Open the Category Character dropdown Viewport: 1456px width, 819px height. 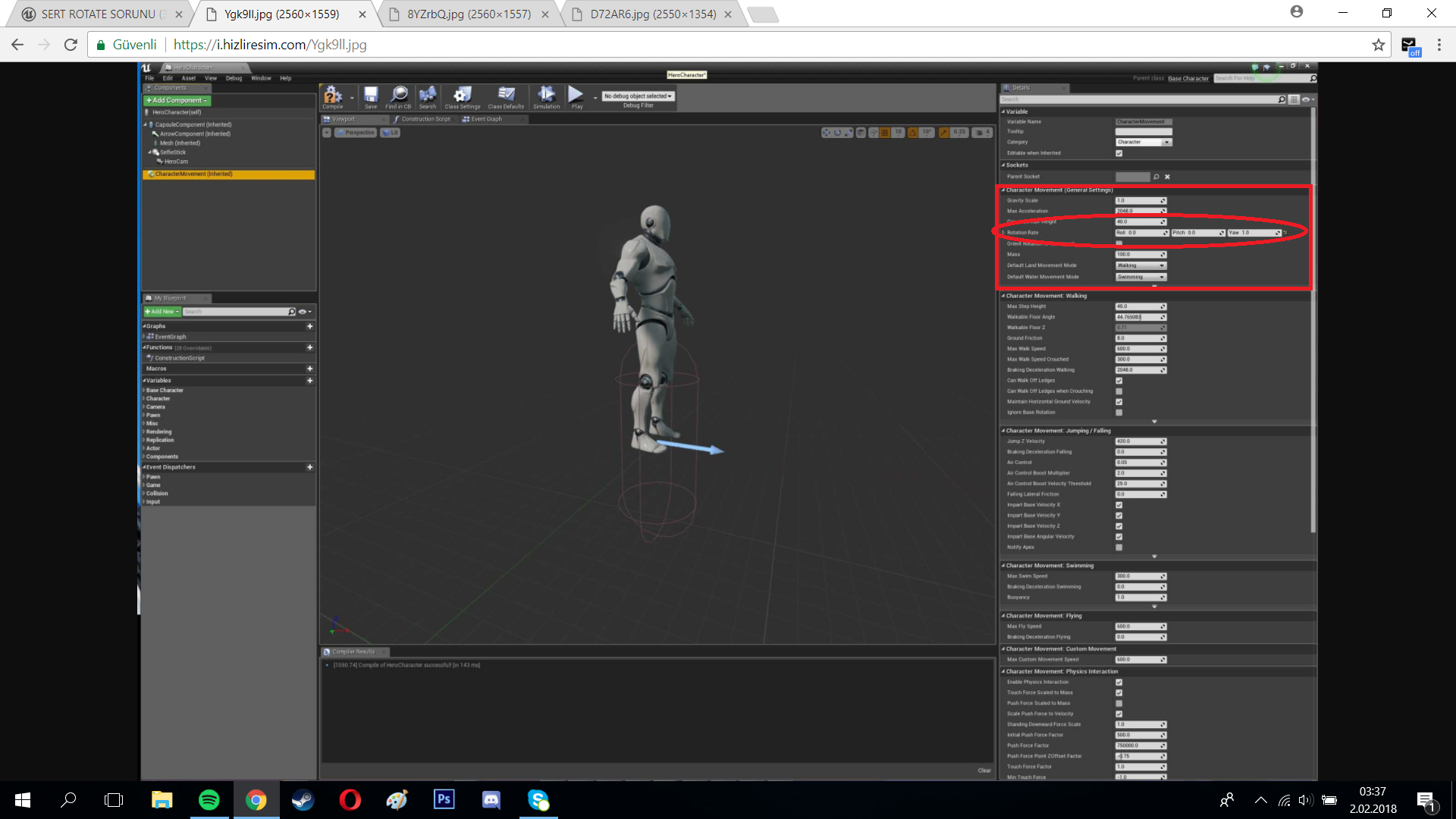[1144, 142]
